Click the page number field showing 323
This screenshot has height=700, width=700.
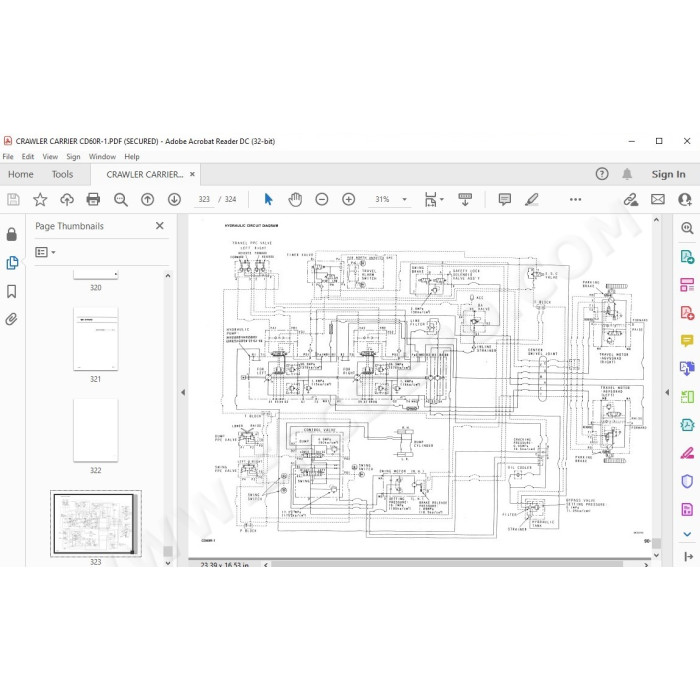pos(204,199)
